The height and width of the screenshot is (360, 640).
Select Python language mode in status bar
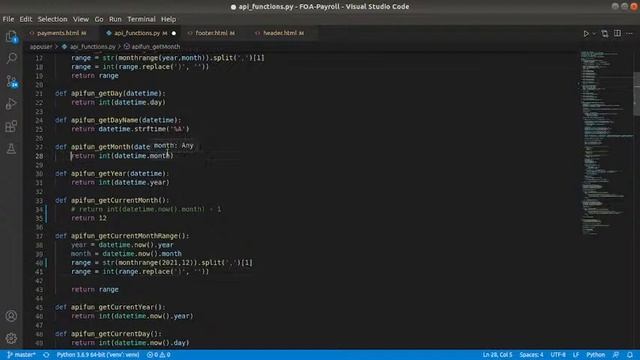tap(596, 355)
